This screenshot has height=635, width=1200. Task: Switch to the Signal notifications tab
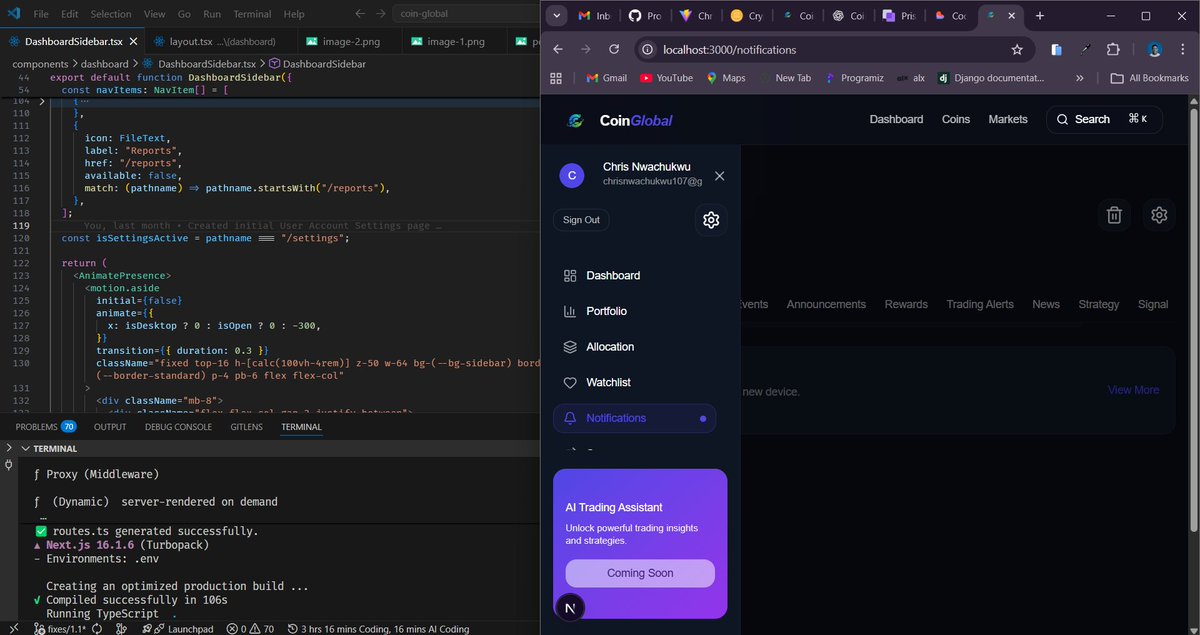click(1153, 304)
